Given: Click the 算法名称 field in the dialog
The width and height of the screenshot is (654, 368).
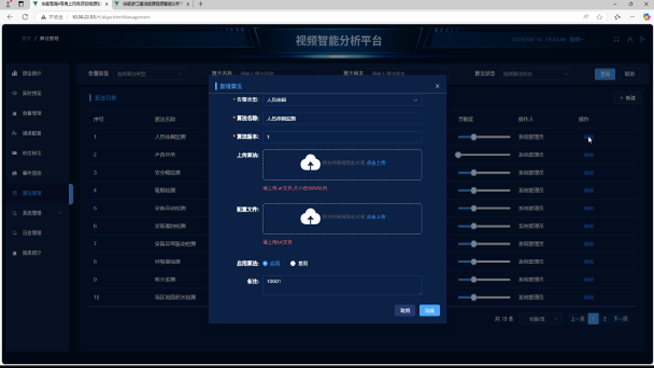Looking at the screenshot, I should [342, 118].
